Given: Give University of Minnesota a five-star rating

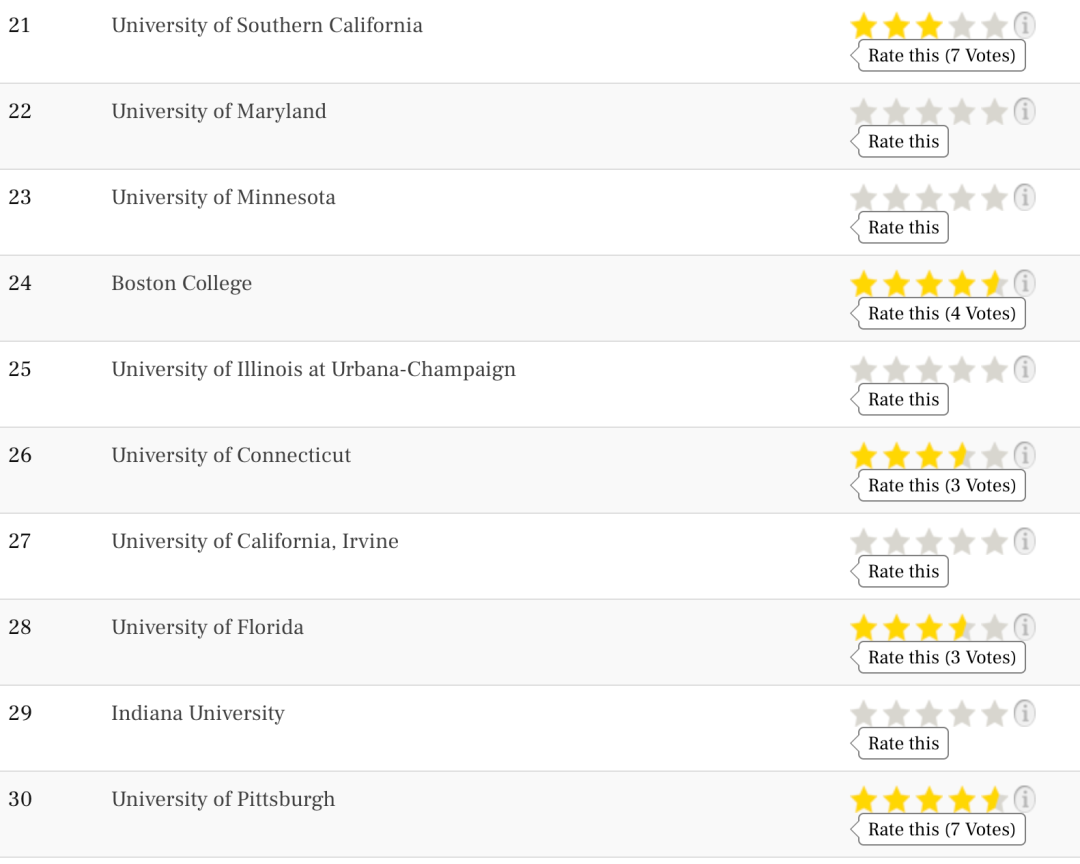Looking at the screenshot, I should [994, 198].
